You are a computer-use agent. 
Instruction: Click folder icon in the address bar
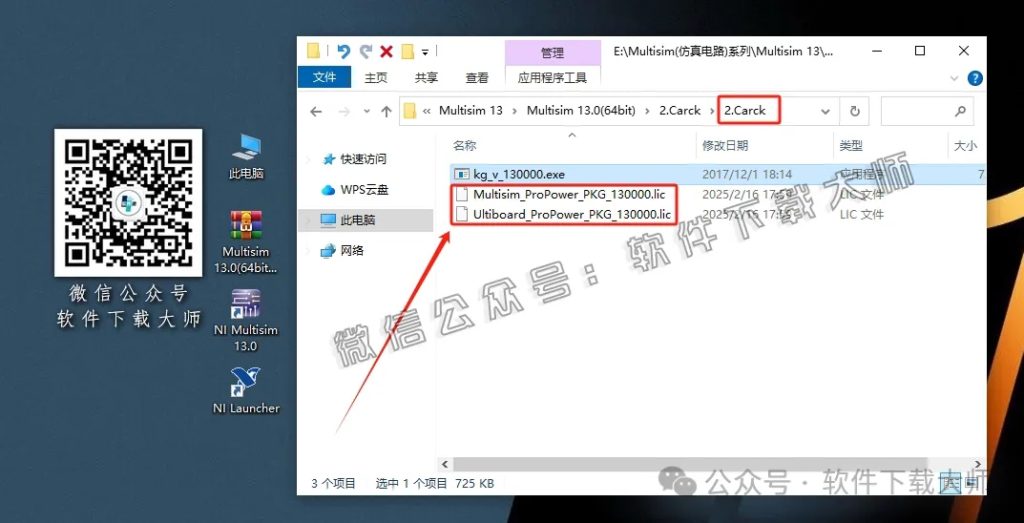pyautogui.click(x=410, y=111)
